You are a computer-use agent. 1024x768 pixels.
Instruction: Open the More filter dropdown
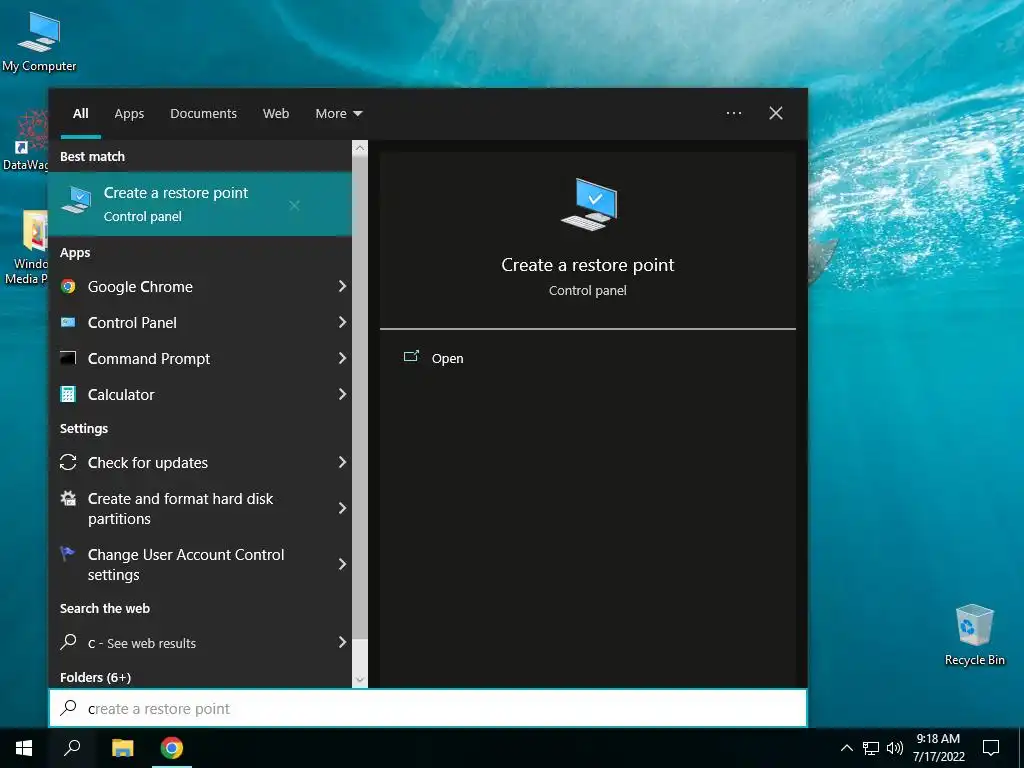(x=339, y=114)
